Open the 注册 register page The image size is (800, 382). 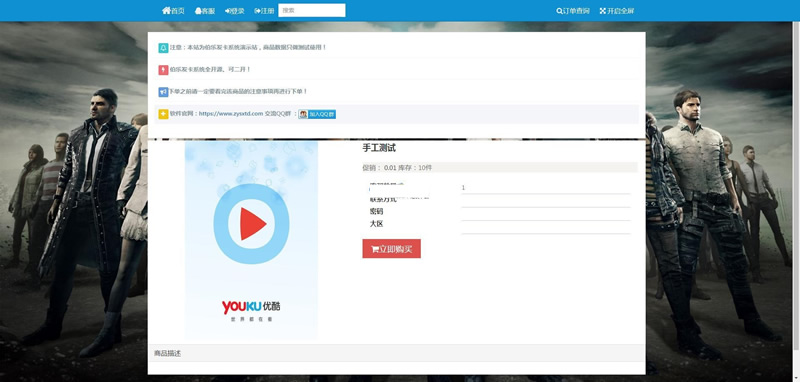pos(264,11)
